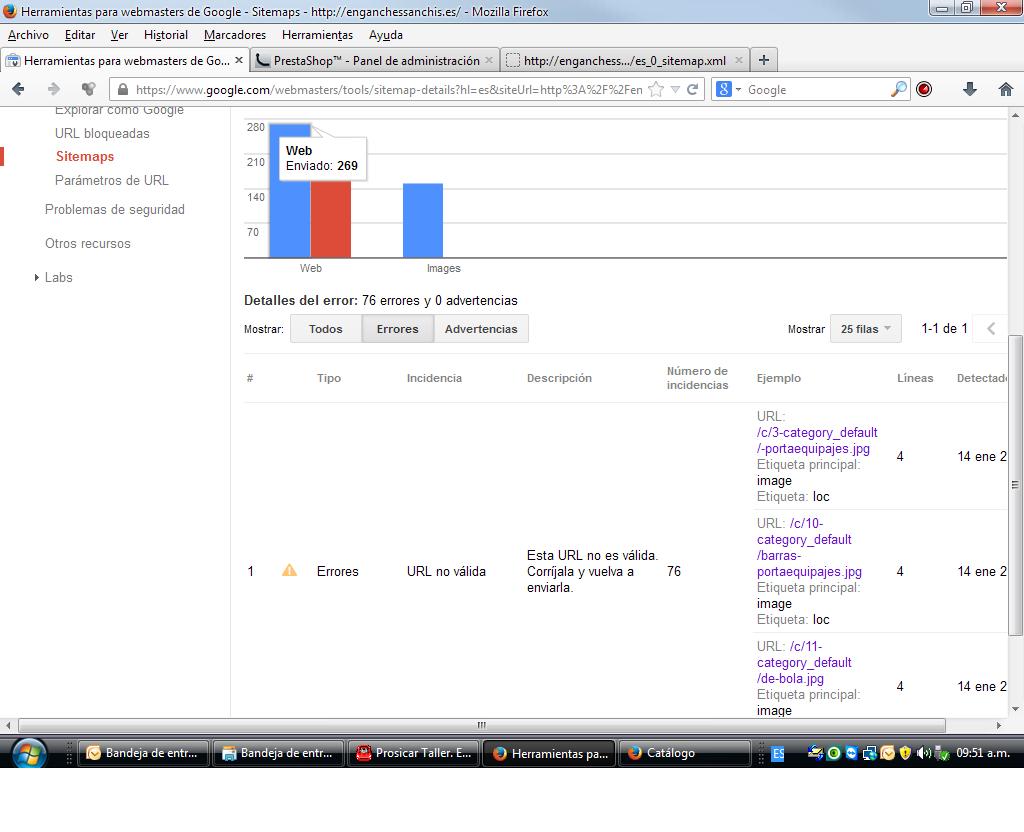Click the horizontal scrollbar thumb

(x=482, y=725)
